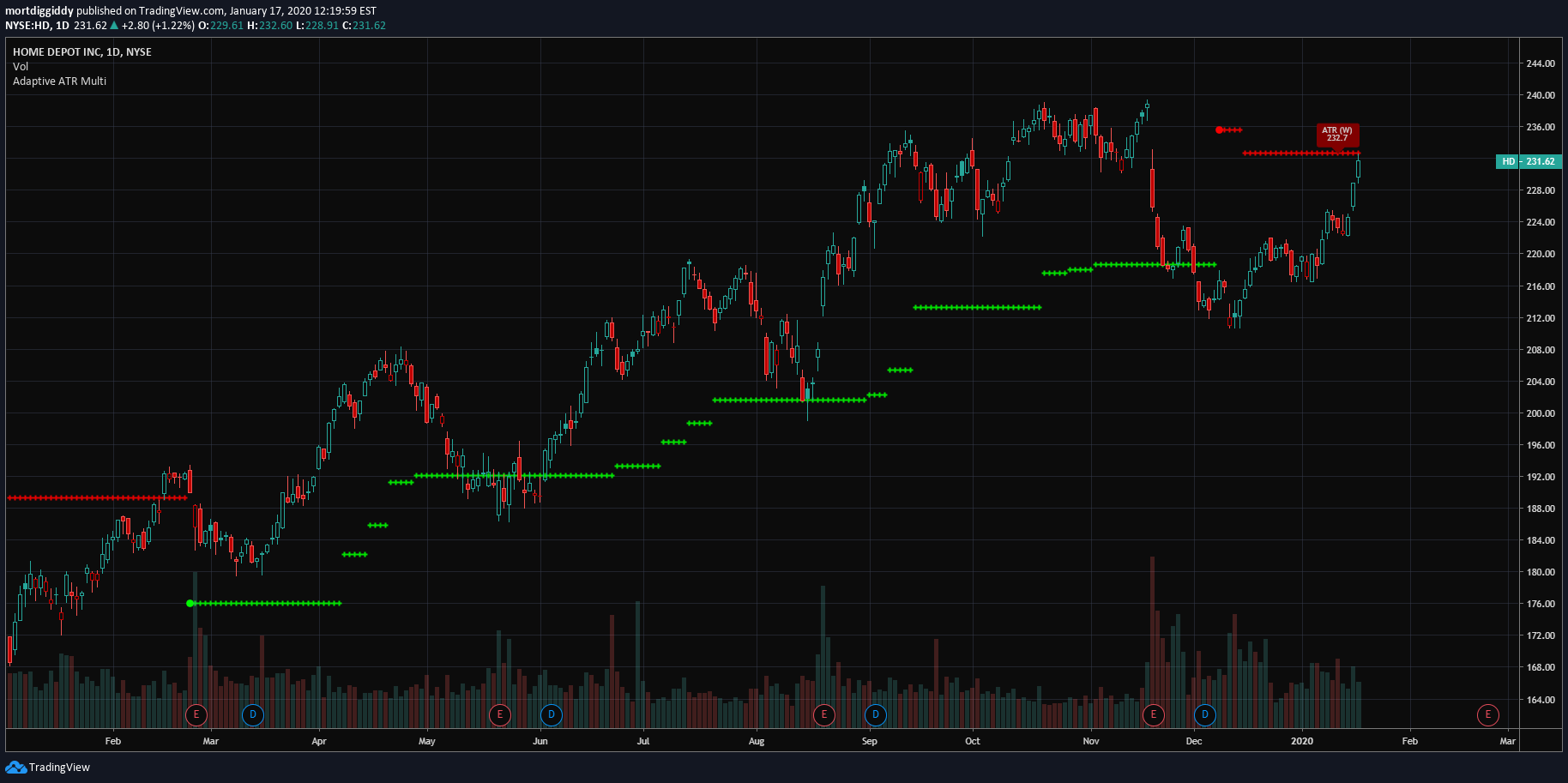The height and width of the screenshot is (783, 1568).
Task: Click the Oct label on time axis
Action: [x=973, y=741]
